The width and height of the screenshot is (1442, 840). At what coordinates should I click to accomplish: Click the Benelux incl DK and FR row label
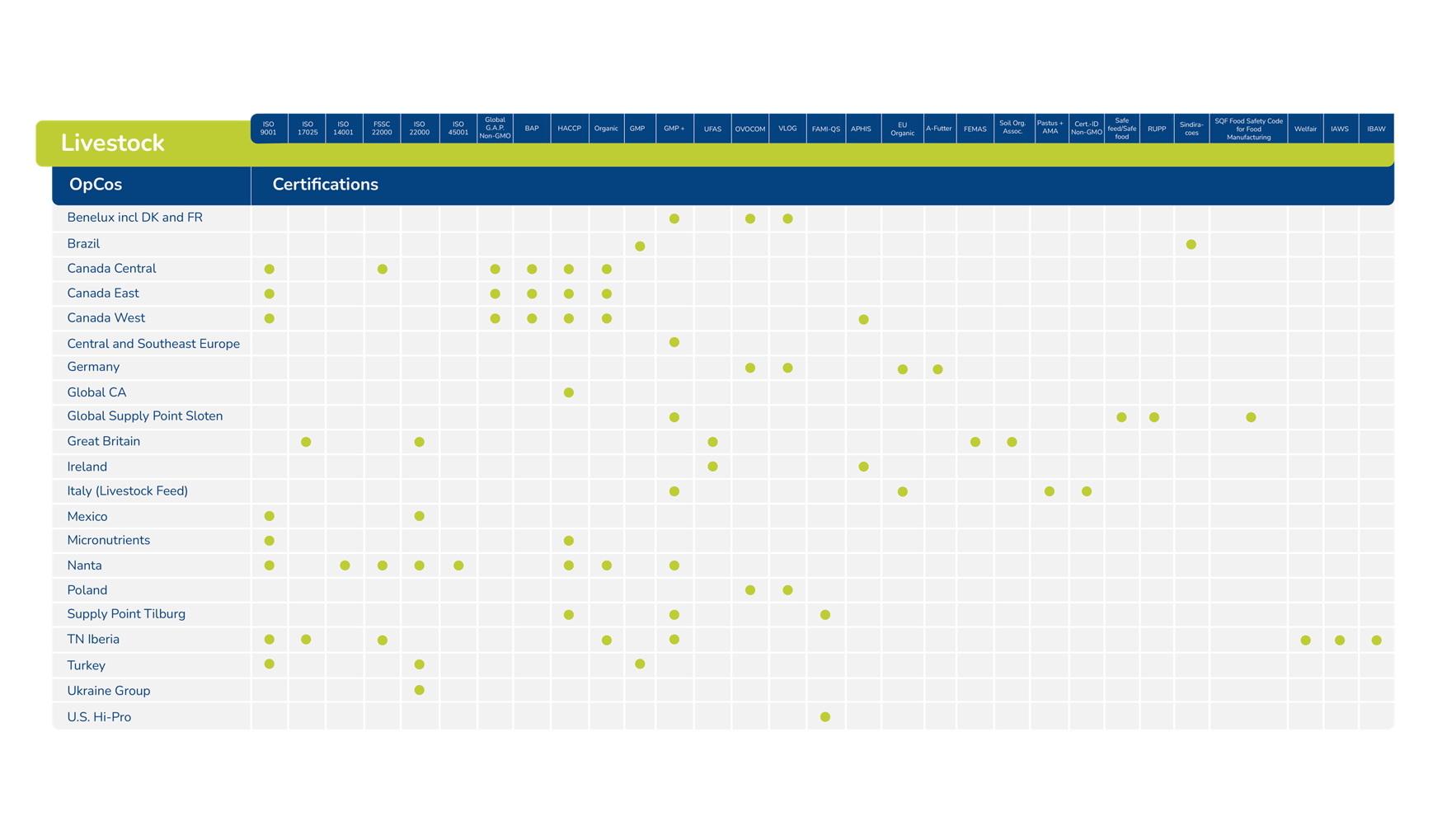point(134,218)
